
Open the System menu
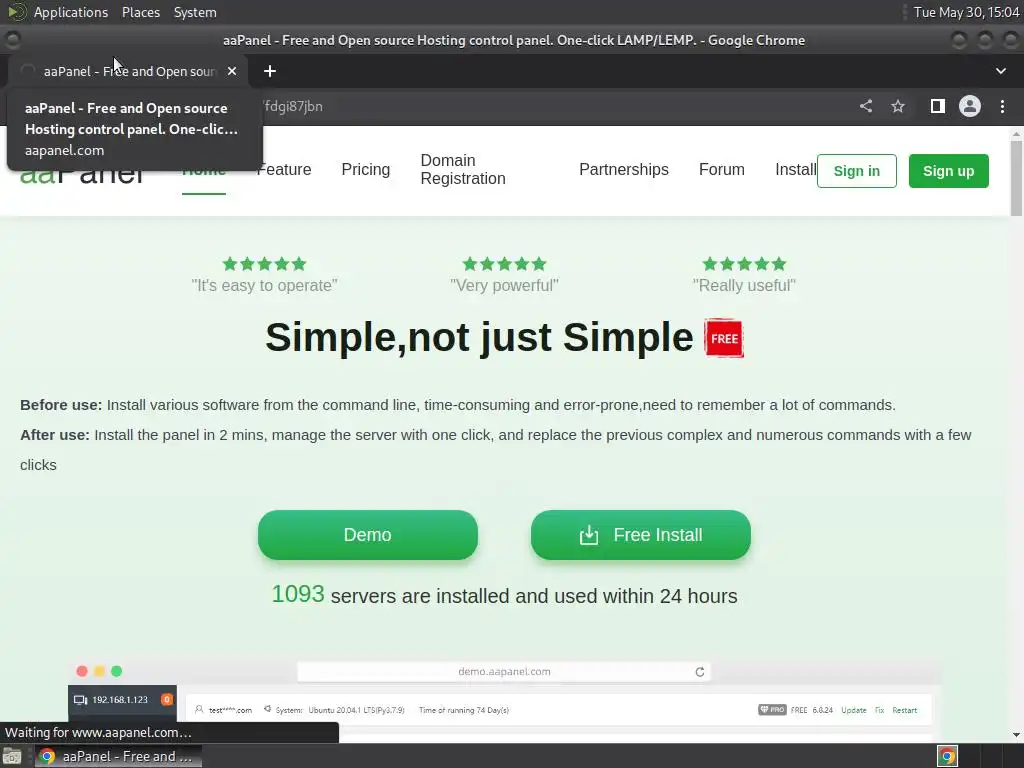click(195, 12)
